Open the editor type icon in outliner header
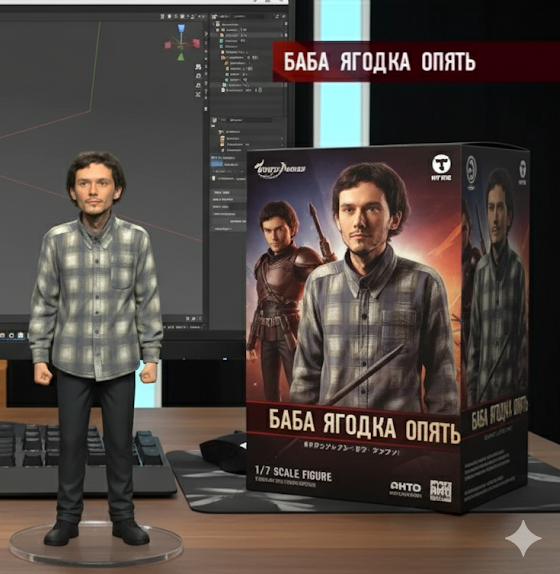The image size is (560, 574). click(x=215, y=16)
